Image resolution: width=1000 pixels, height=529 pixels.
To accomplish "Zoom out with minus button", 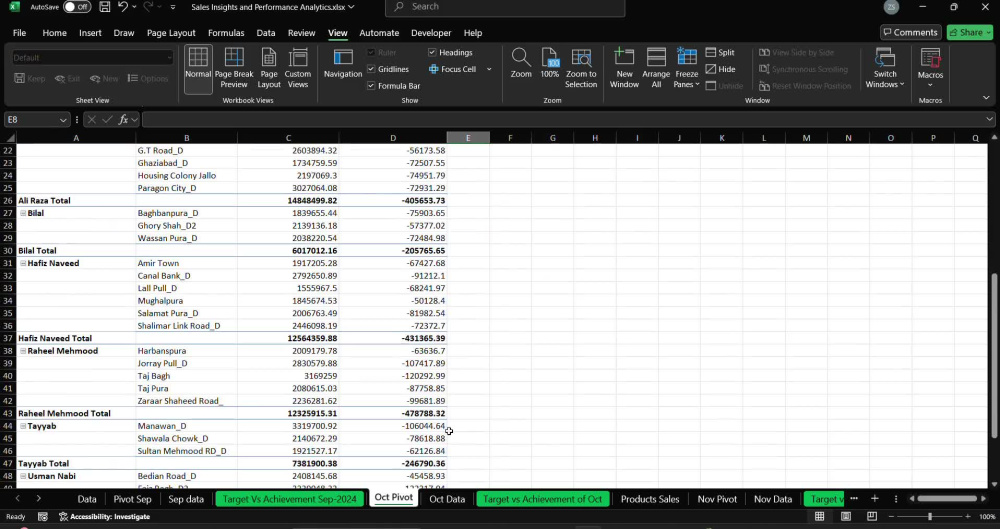I will pos(892,516).
